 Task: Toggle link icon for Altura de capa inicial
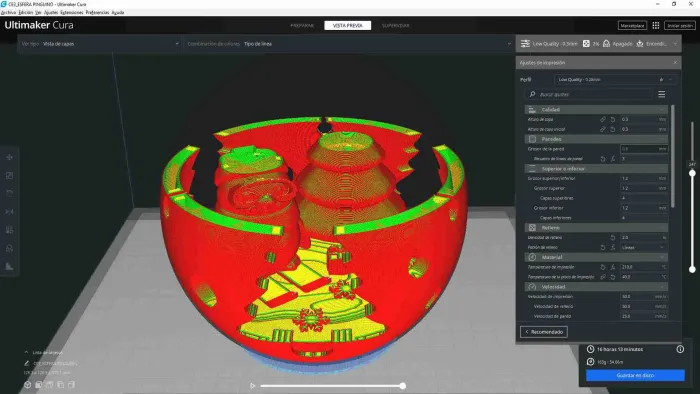tap(603, 129)
